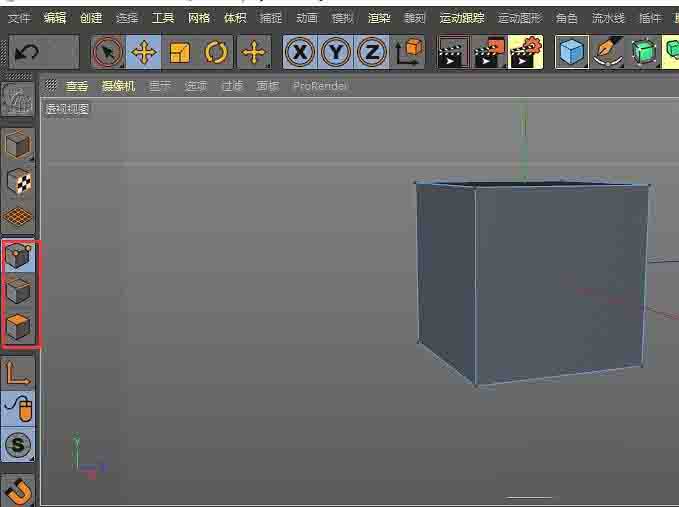
Task: Click render to picture viewer icon
Action: [x=489, y=52]
